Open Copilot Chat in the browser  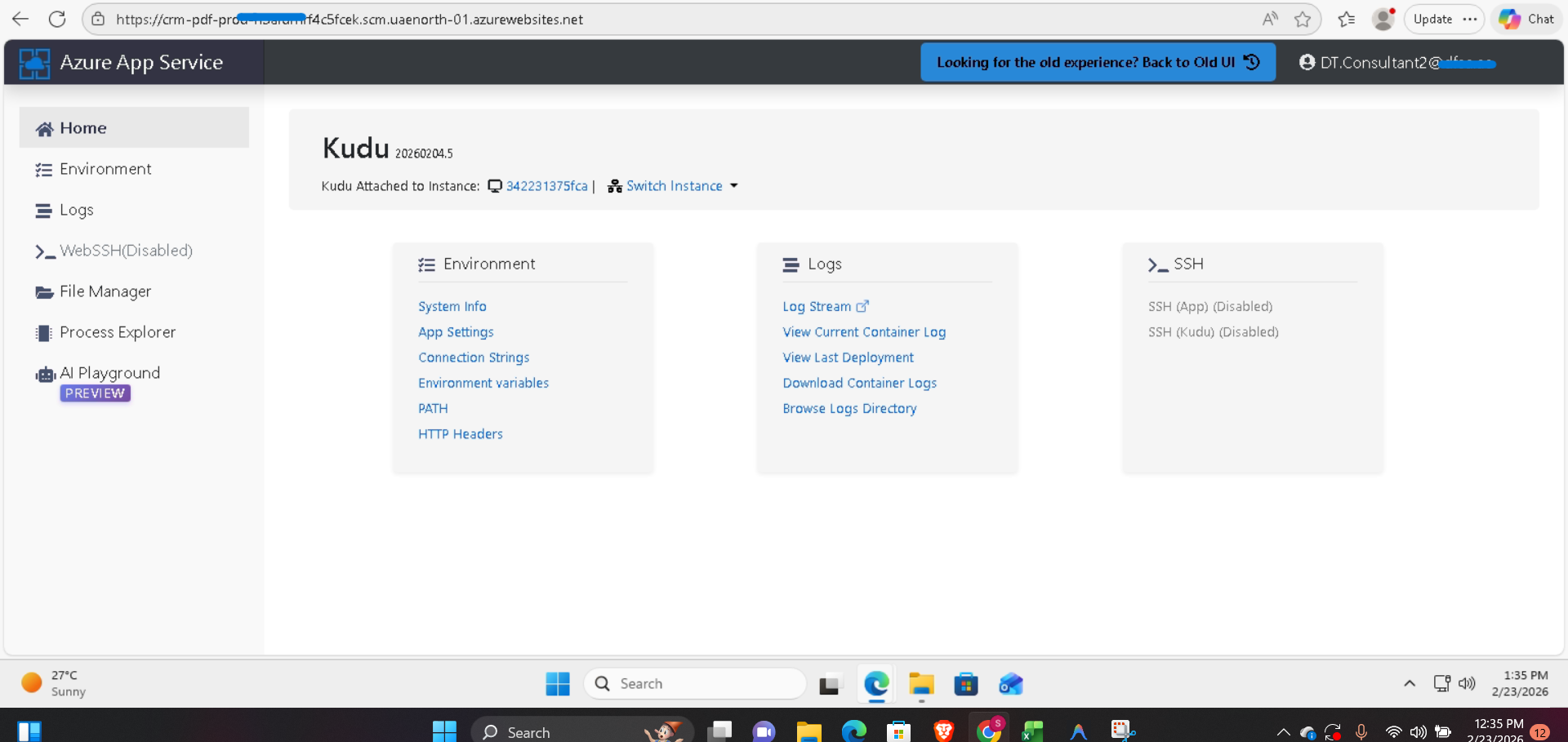pyautogui.click(x=1526, y=19)
